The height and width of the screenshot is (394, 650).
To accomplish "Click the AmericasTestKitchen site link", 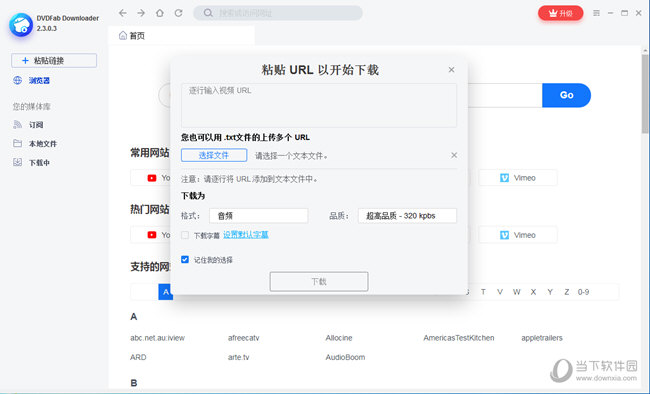I will (x=458, y=338).
